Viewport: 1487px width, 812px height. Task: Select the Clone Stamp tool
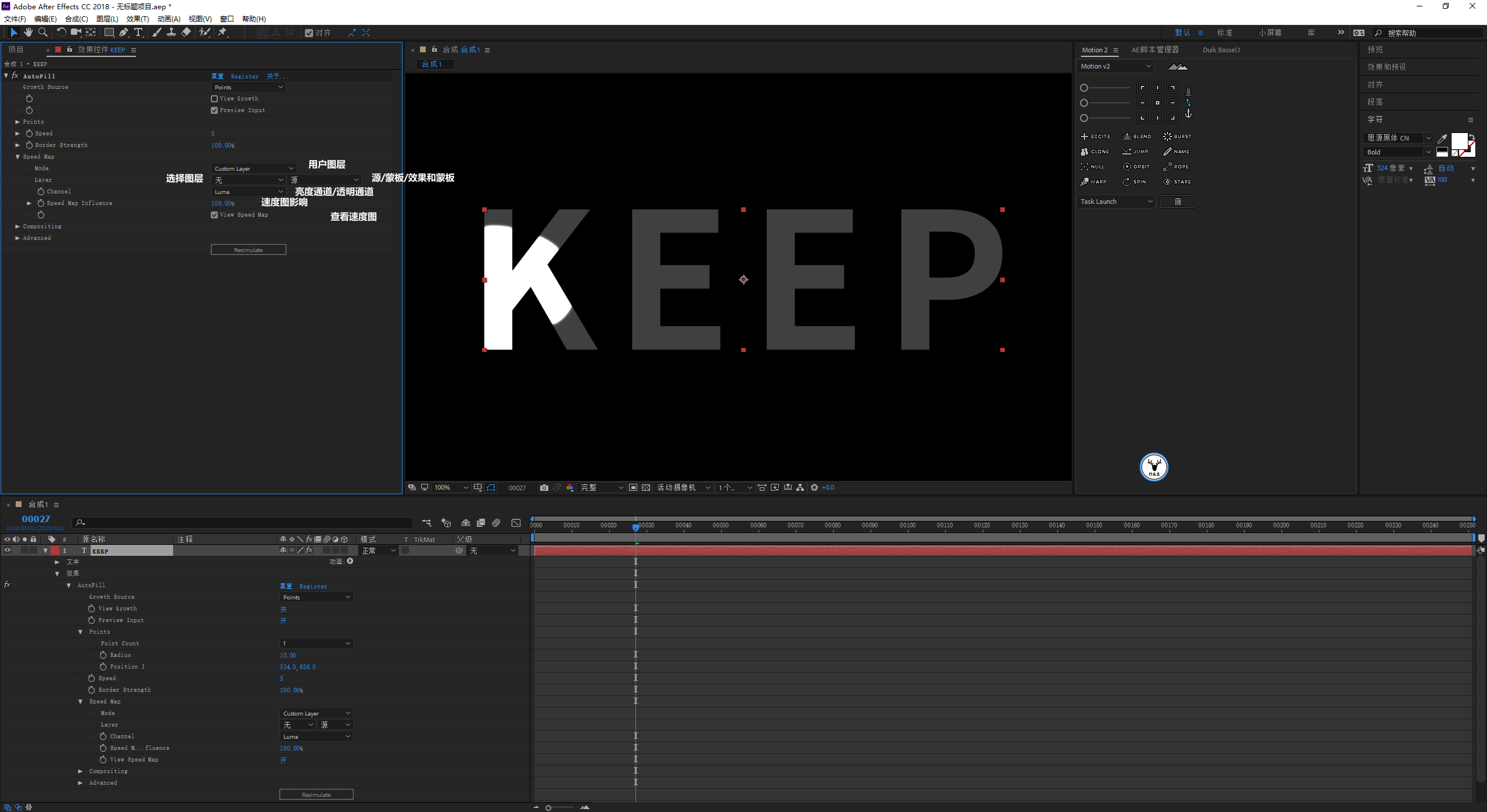(x=171, y=33)
